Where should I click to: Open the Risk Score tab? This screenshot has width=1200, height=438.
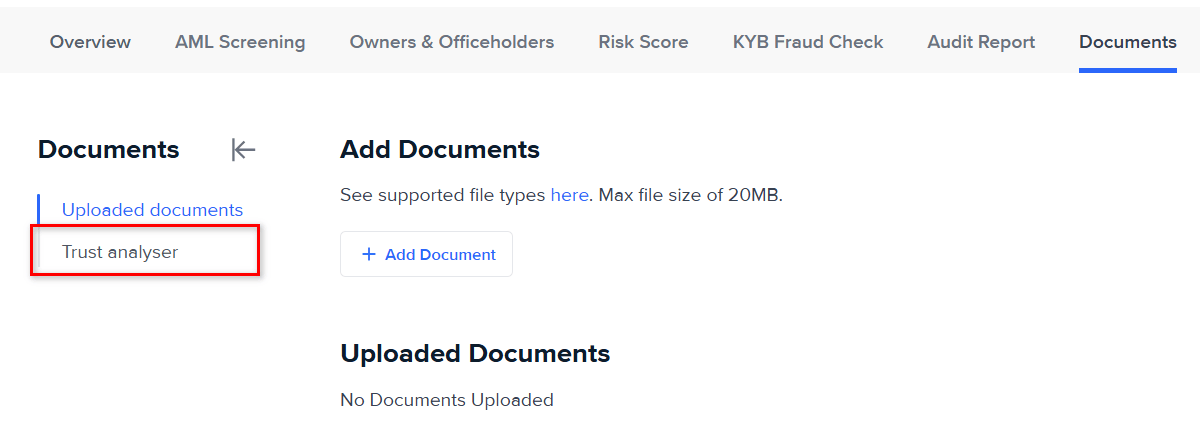click(643, 42)
